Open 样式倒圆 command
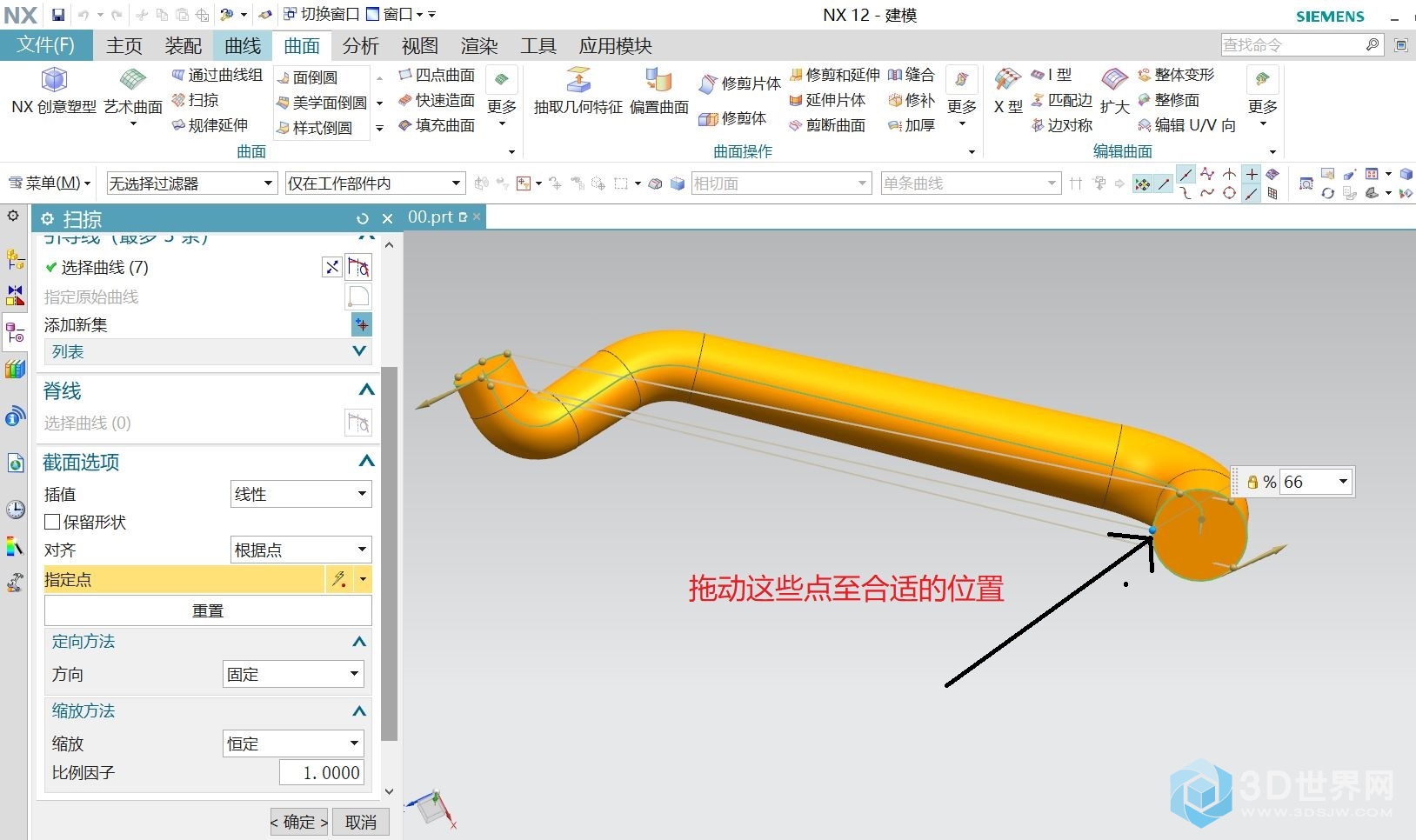The image size is (1416, 840). pyautogui.click(x=315, y=128)
